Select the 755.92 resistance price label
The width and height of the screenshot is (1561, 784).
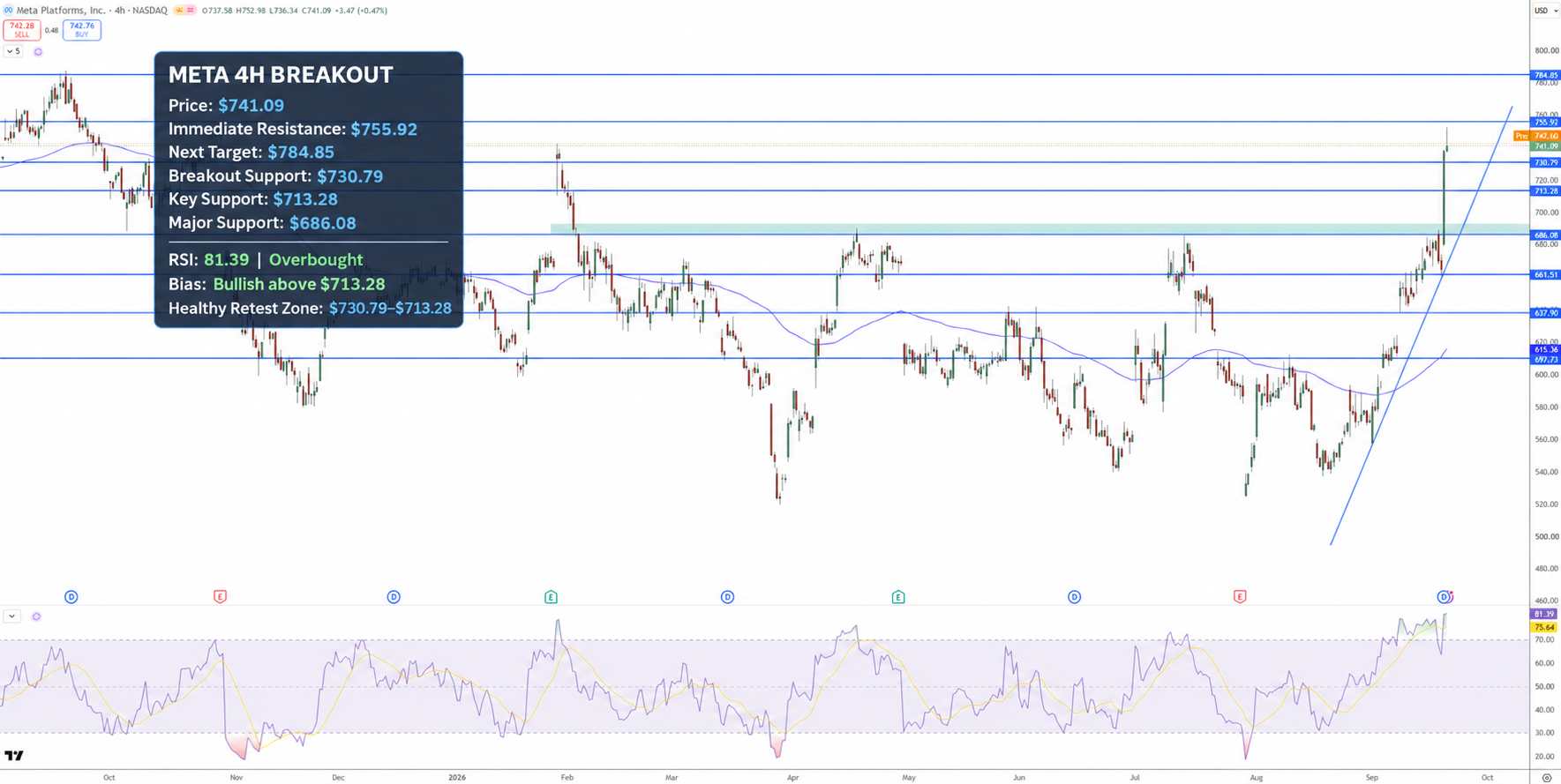tap(1545, 122)
